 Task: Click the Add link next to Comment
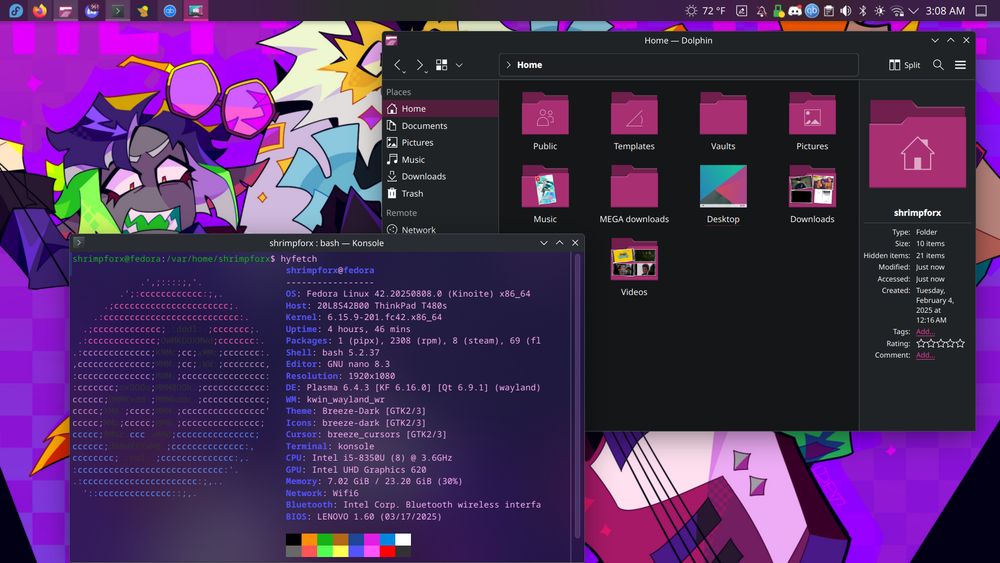pos(925,355)
